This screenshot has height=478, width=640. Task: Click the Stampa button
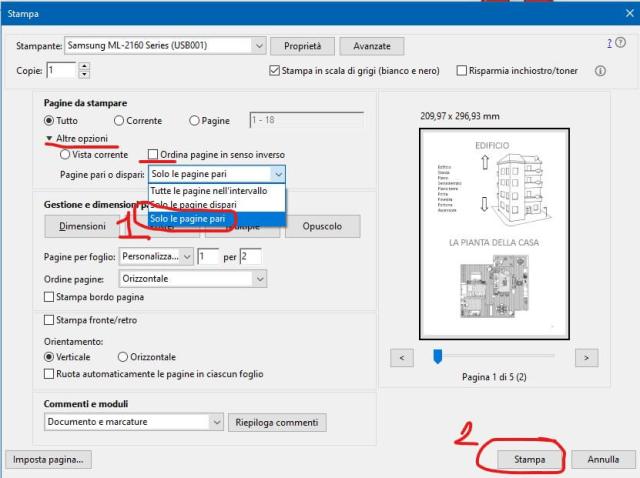(530, 460)
